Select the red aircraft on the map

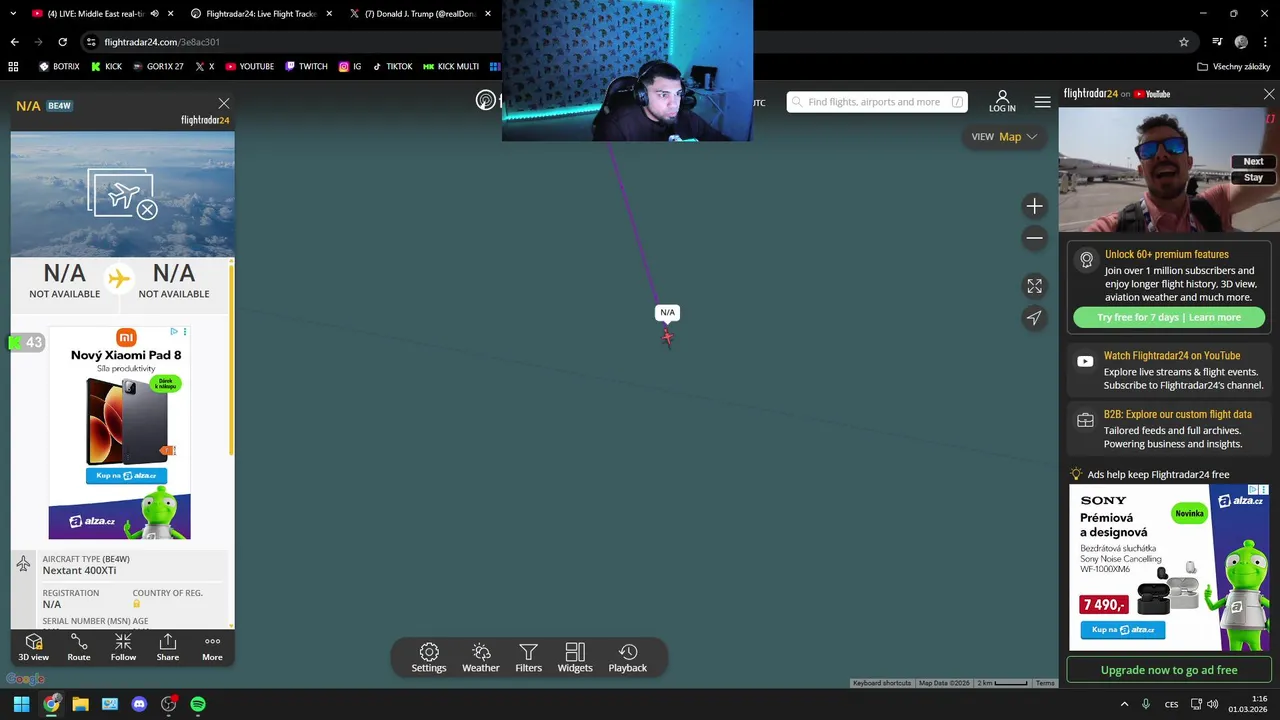click(x=667, y=336)
